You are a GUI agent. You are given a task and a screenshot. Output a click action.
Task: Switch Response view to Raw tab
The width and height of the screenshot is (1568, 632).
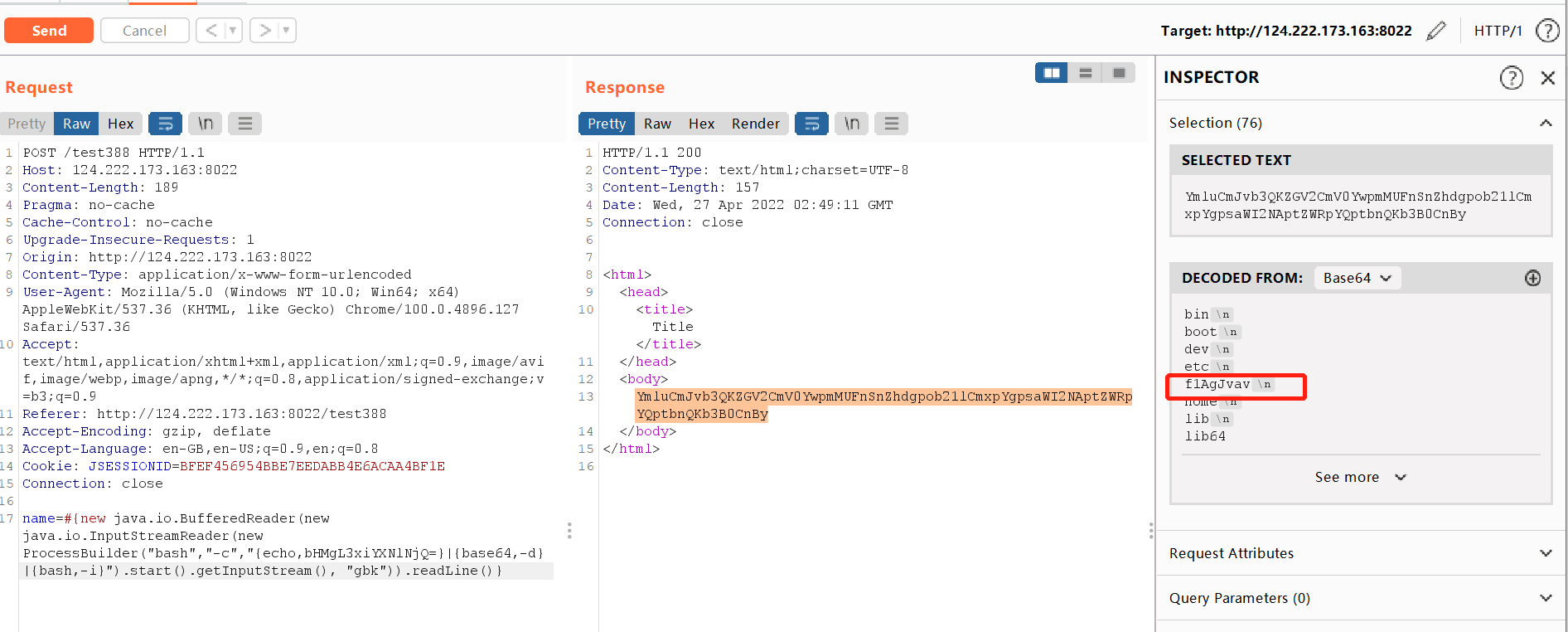(x=657, y=124)
